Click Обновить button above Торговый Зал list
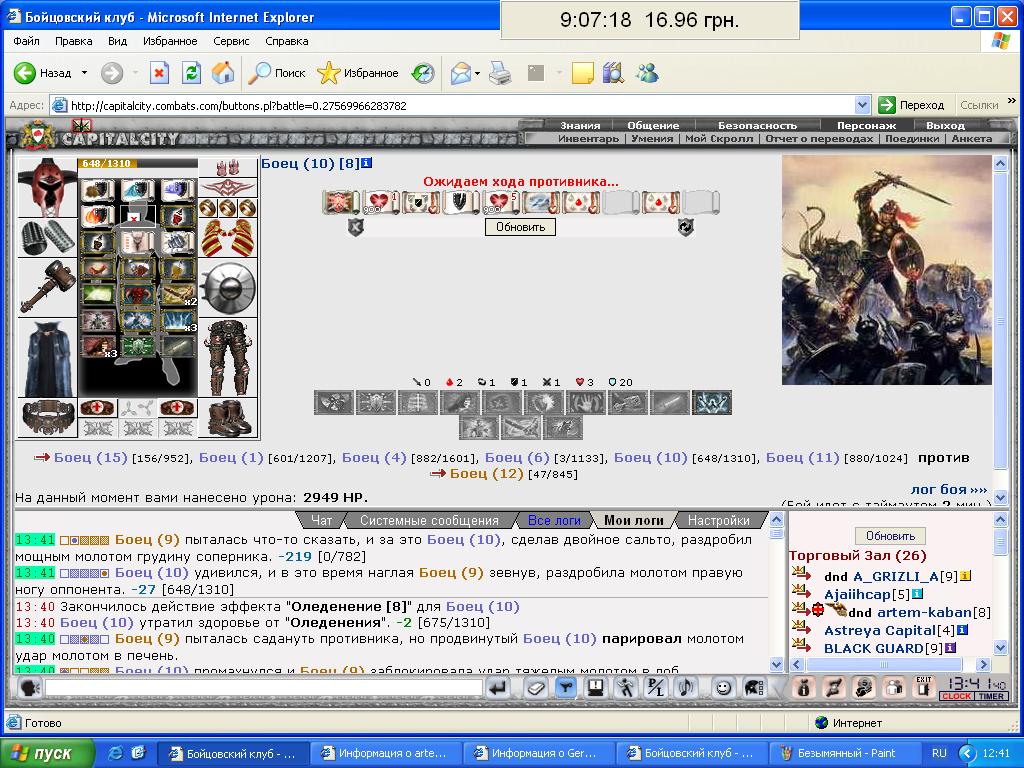The width and height of the screenshot is (1024, 768). pyautogui.click(x=891, y=536)
